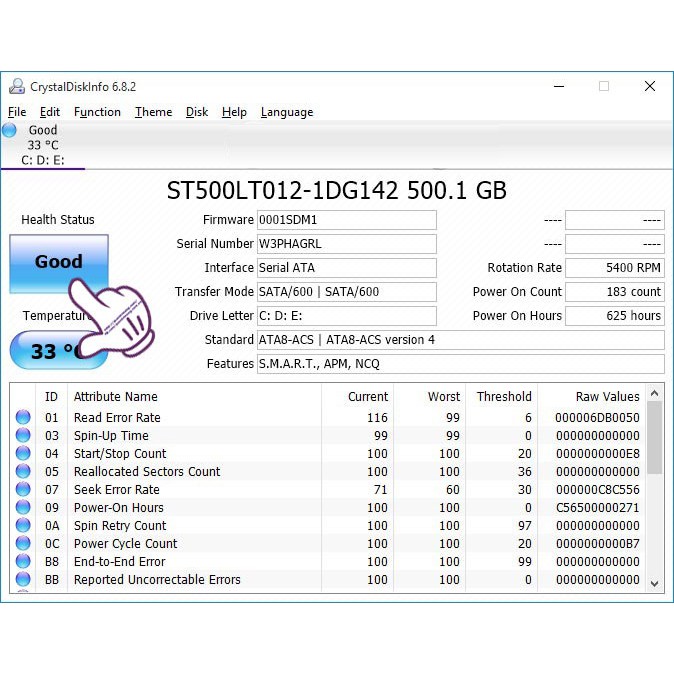Open the Disk menu
Viewport: 674px width, 674px height.
[197, 112]
